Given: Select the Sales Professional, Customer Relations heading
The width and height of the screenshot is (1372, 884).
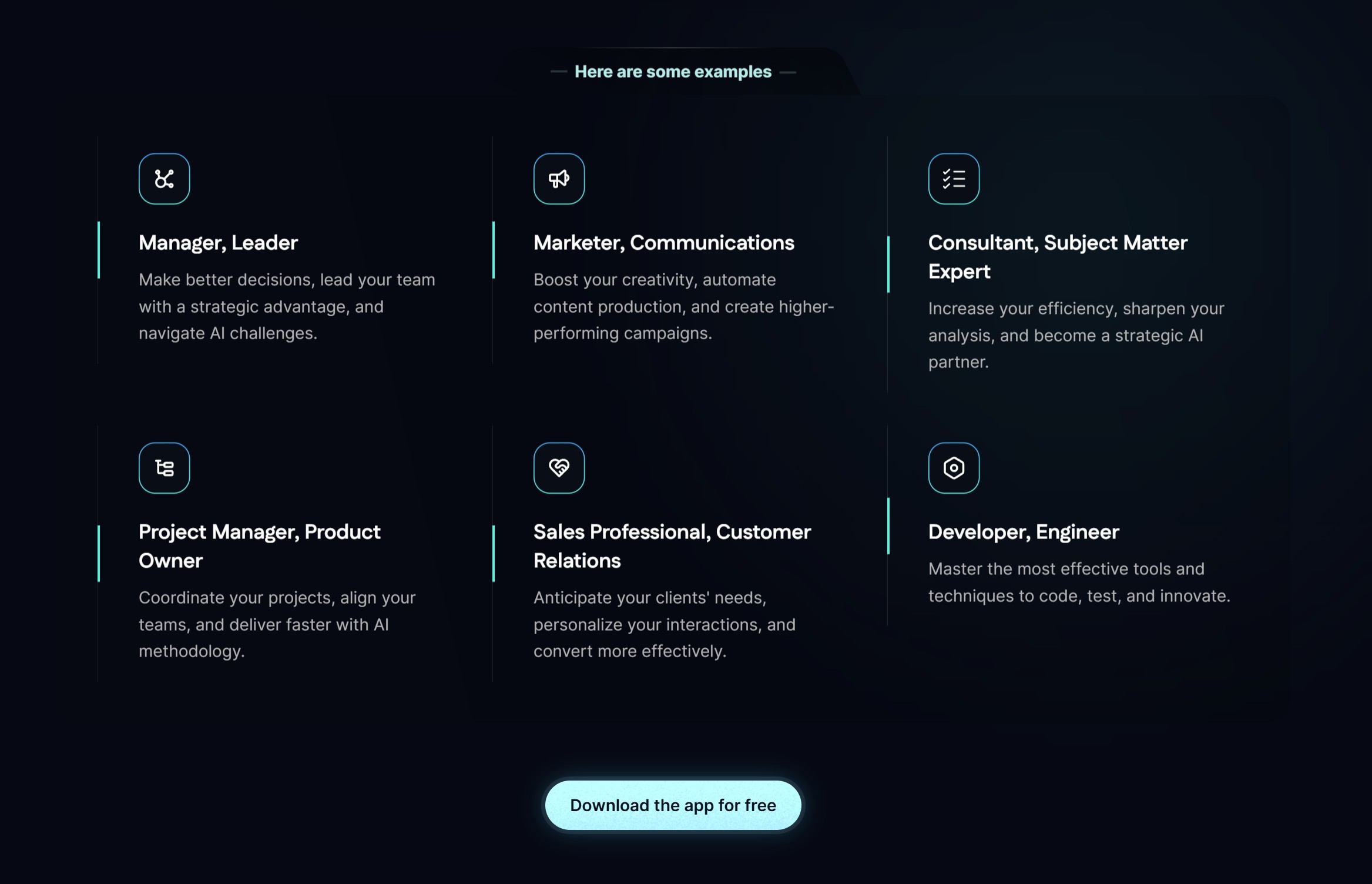Looking at the screenshot, I should pos(672,545).
